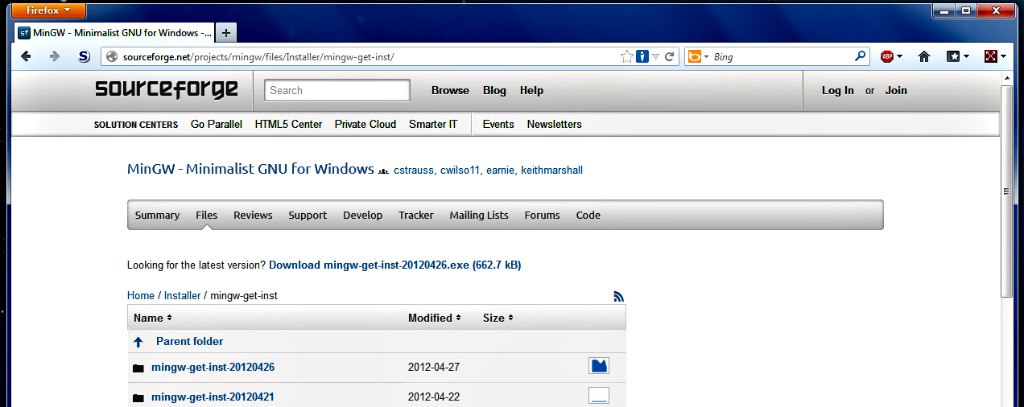The height and width of the screenshot is (407, 1024).
Task: Open the Help link
Action: click(x=532, y=90)
